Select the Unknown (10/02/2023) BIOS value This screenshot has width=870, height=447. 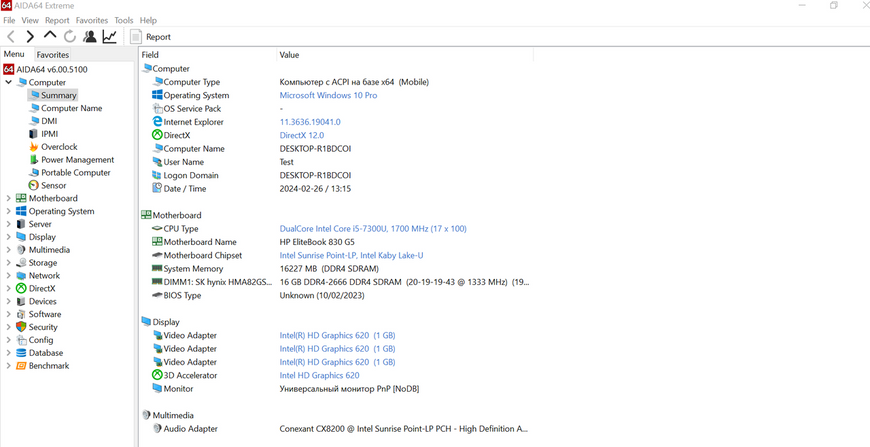click(322, 296)
